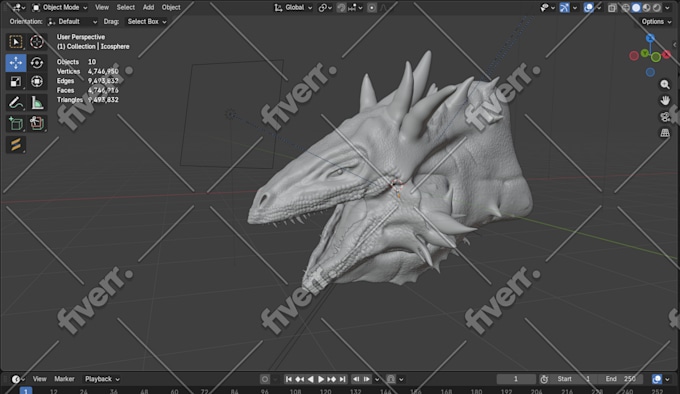This screenshot has height=394, width=680.
Task: Click the frame 1 playhead marker
Action: (x=26, y=391)
